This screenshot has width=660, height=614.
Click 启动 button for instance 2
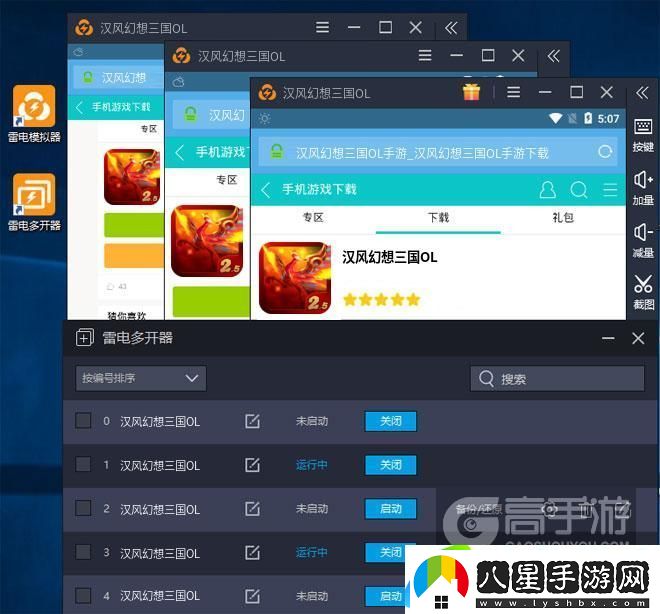(391, 509)
